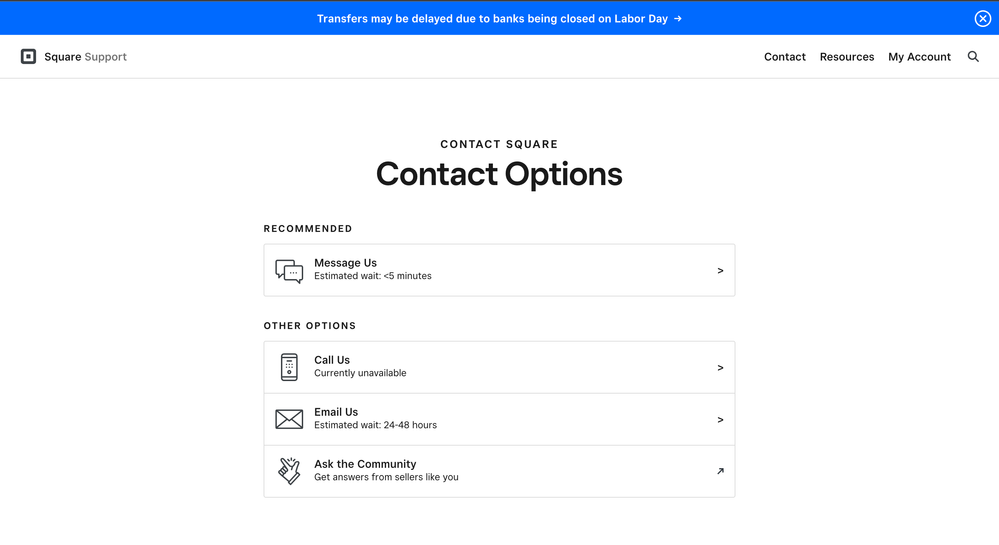Choose the Email Us title text

pyautogui.click(x=336, y=412)
